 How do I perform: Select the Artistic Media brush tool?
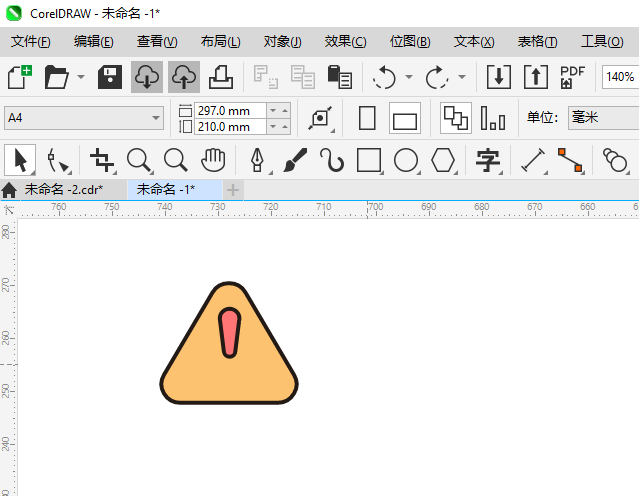tap(295, 160)
